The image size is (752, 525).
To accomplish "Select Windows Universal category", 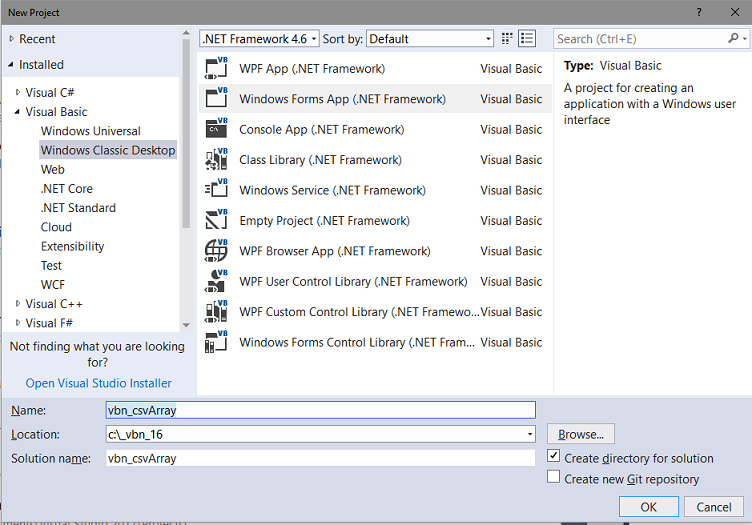I will click(91, 131).
